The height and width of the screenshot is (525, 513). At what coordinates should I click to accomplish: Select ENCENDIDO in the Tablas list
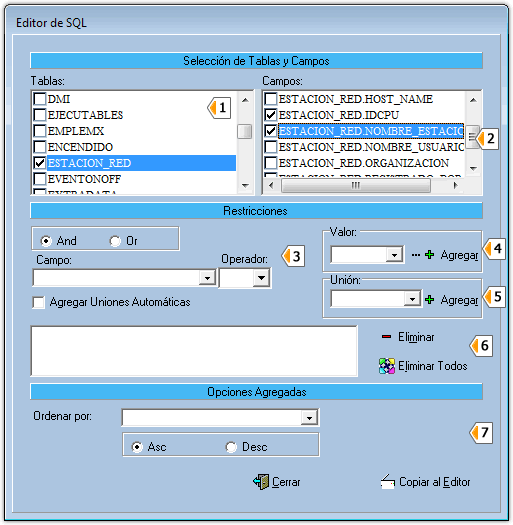(80, 147)
